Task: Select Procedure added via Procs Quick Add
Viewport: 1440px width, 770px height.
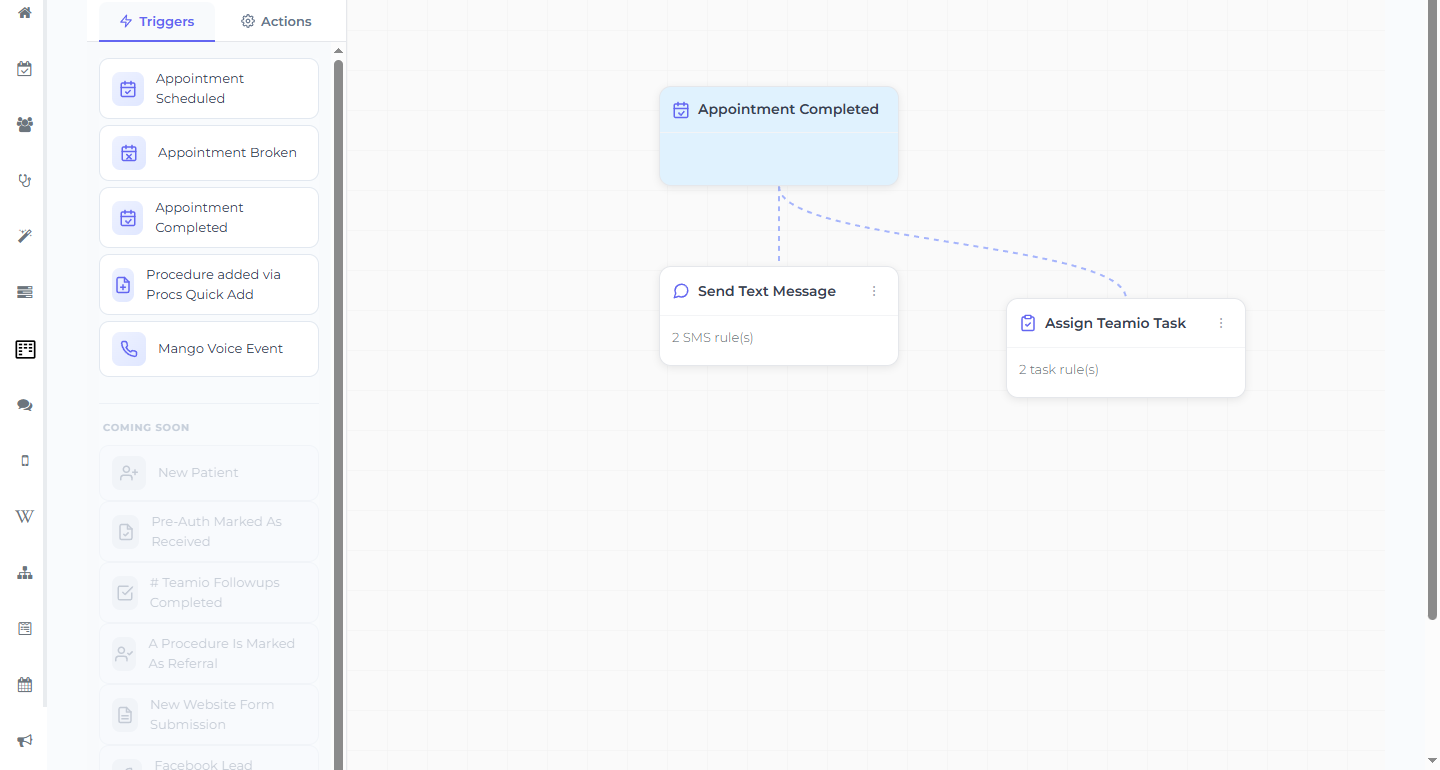Action: (209, 284)
